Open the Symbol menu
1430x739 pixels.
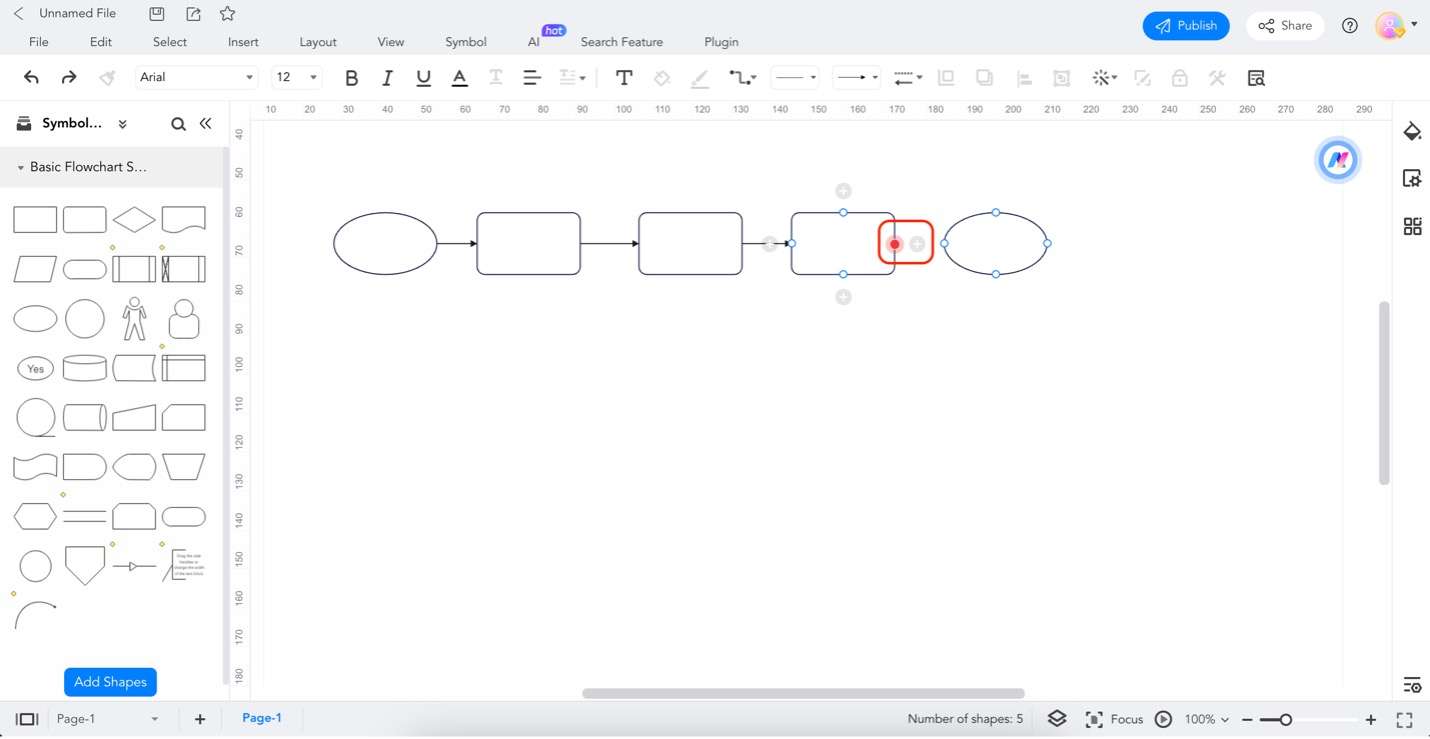[x=466, y=42]
